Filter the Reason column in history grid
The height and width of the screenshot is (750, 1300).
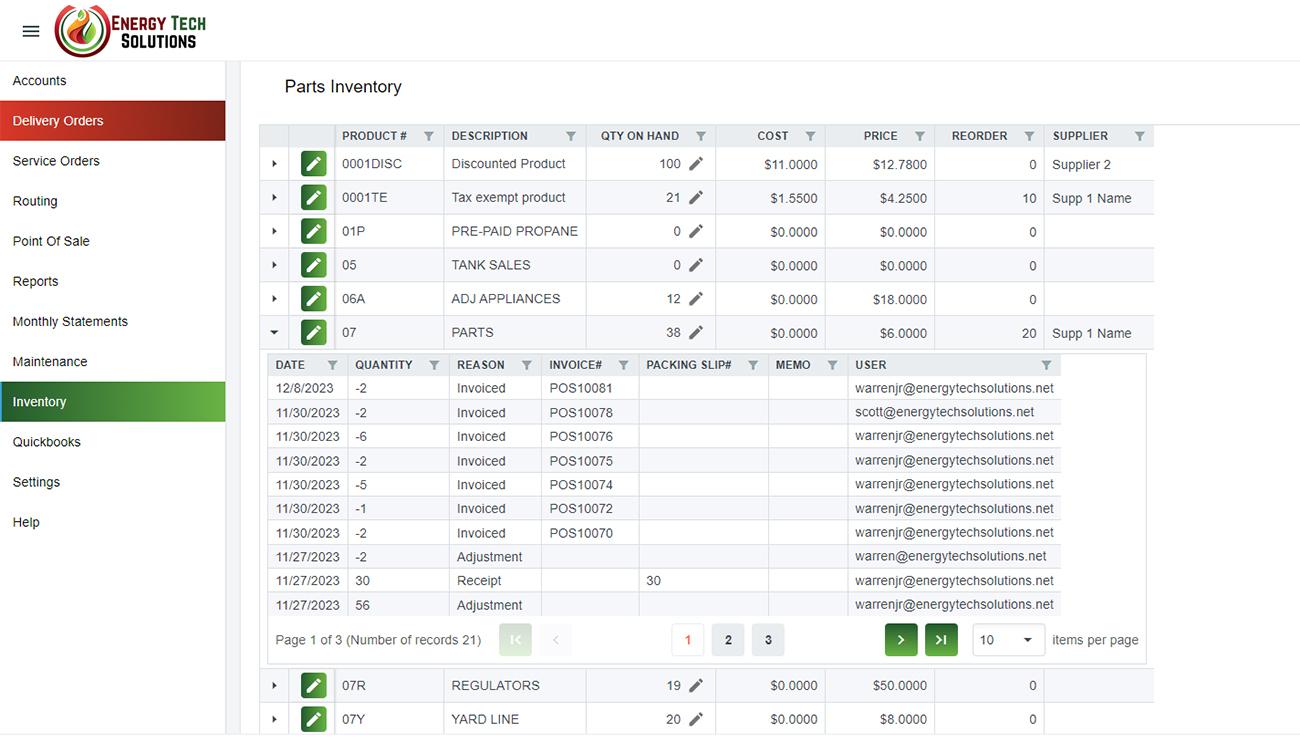526,365
